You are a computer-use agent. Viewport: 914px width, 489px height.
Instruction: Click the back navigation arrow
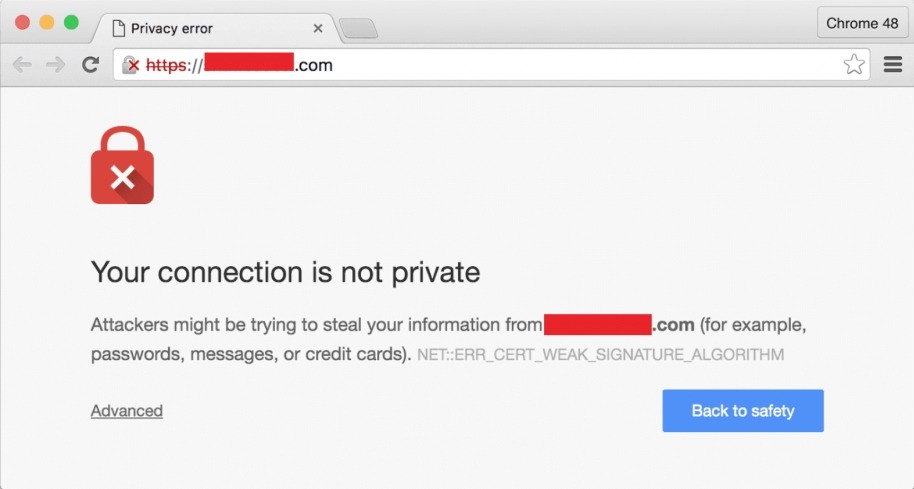(x=22, y=64)
